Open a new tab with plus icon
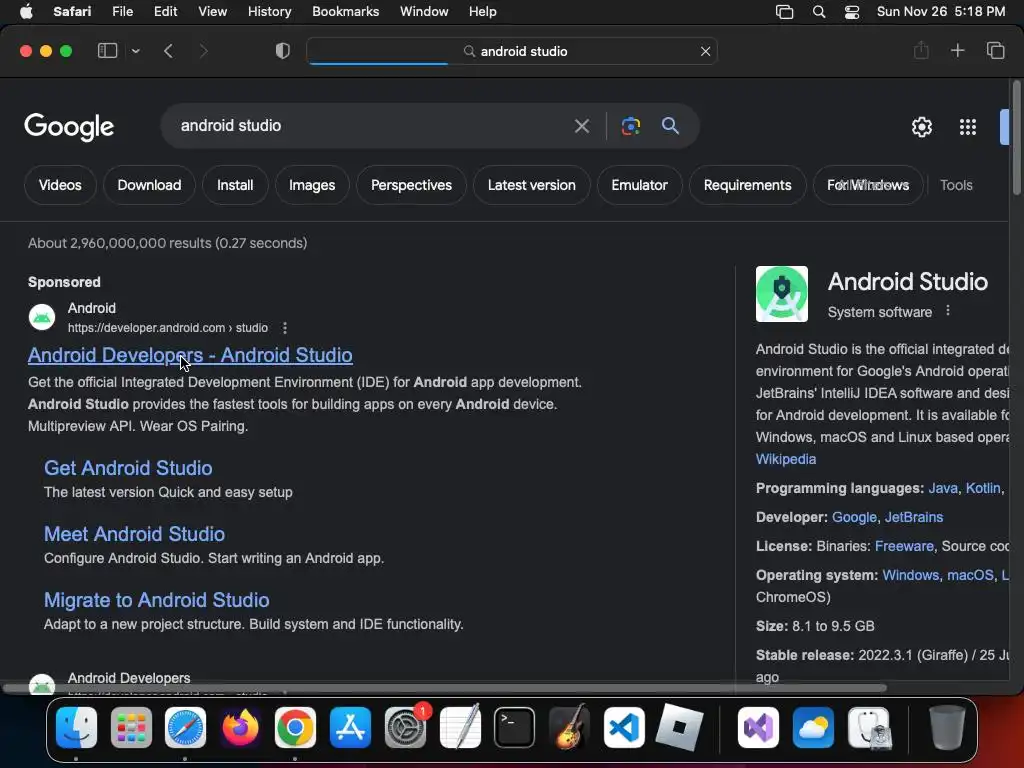Viewport: 1024px width, 768px height. coord(957,50)
